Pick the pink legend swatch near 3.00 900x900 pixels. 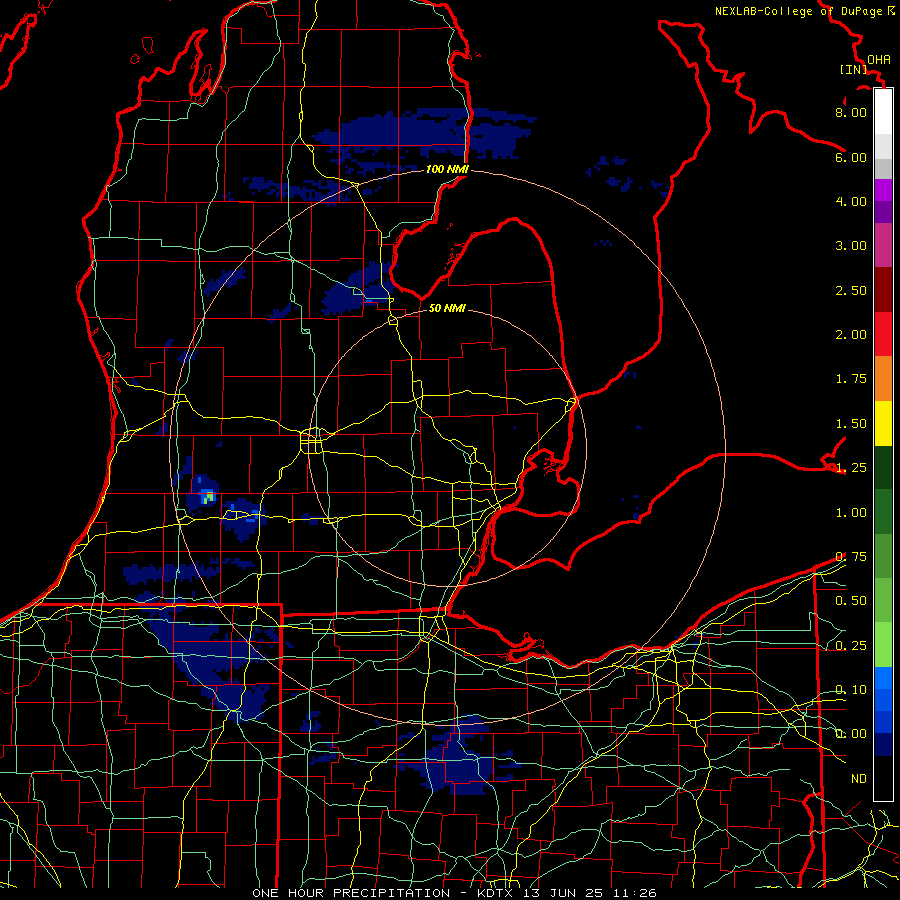click(883, 245)
